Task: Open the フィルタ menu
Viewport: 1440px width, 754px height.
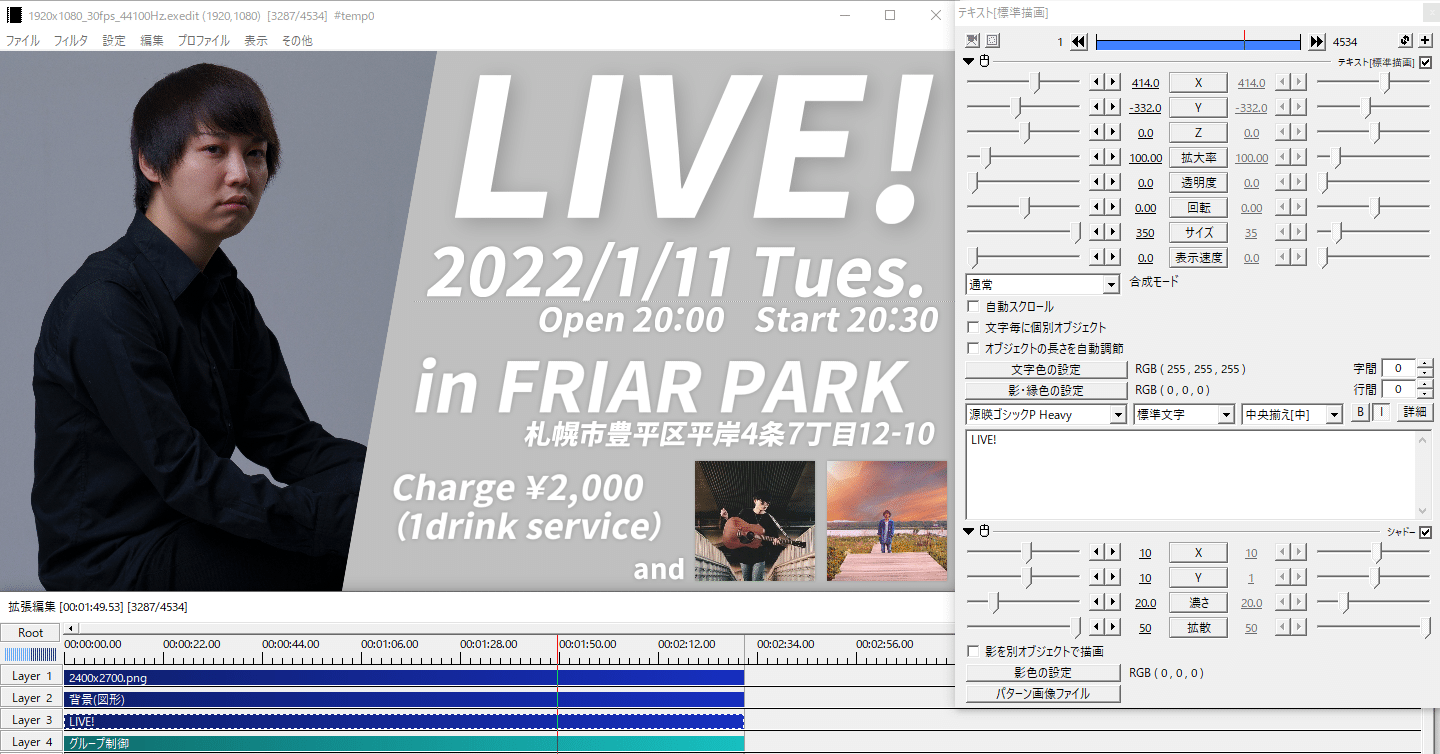Action: pos(70,41)
